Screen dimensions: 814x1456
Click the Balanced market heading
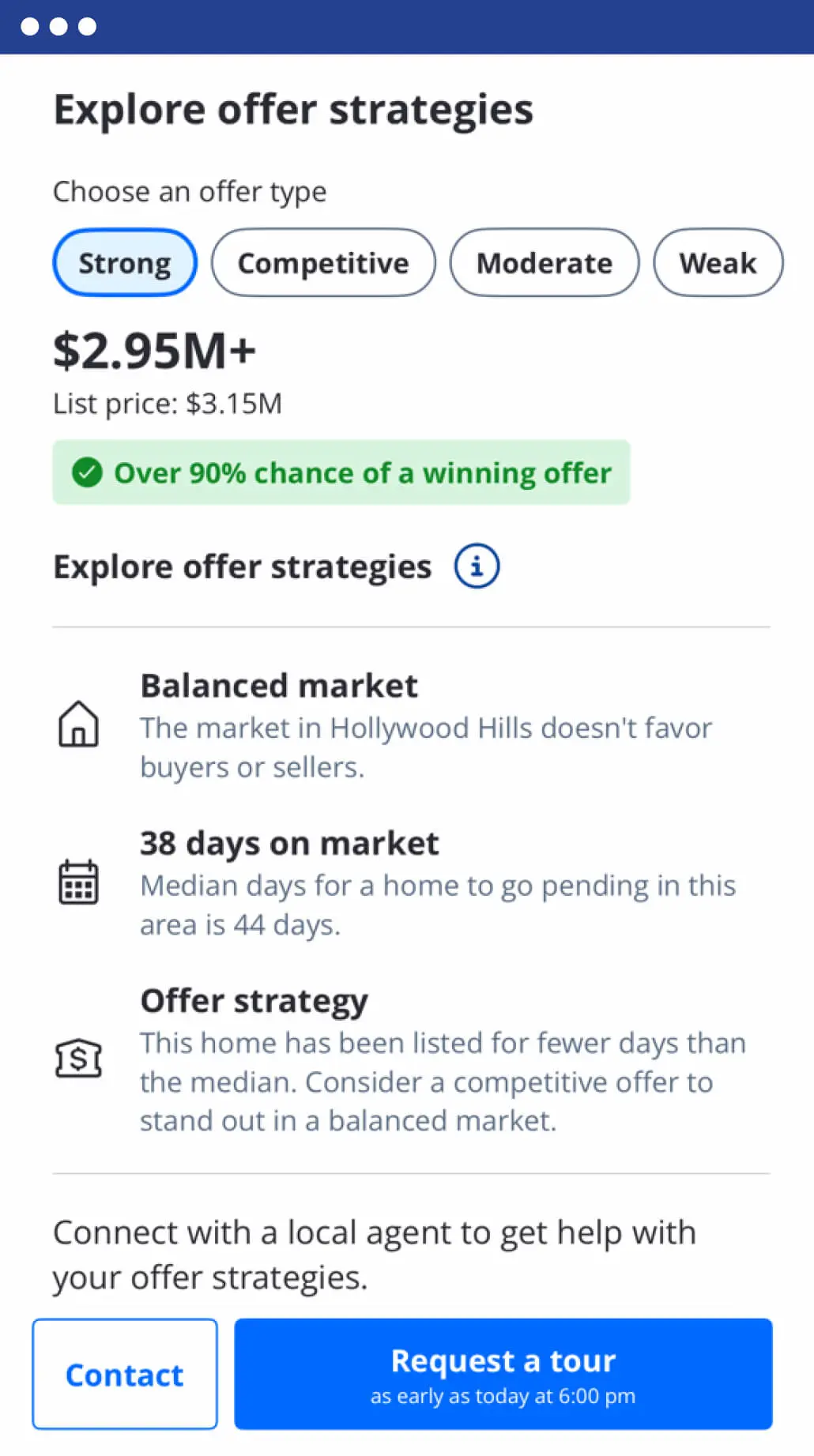pyautogui.click(x=279, y=686)
